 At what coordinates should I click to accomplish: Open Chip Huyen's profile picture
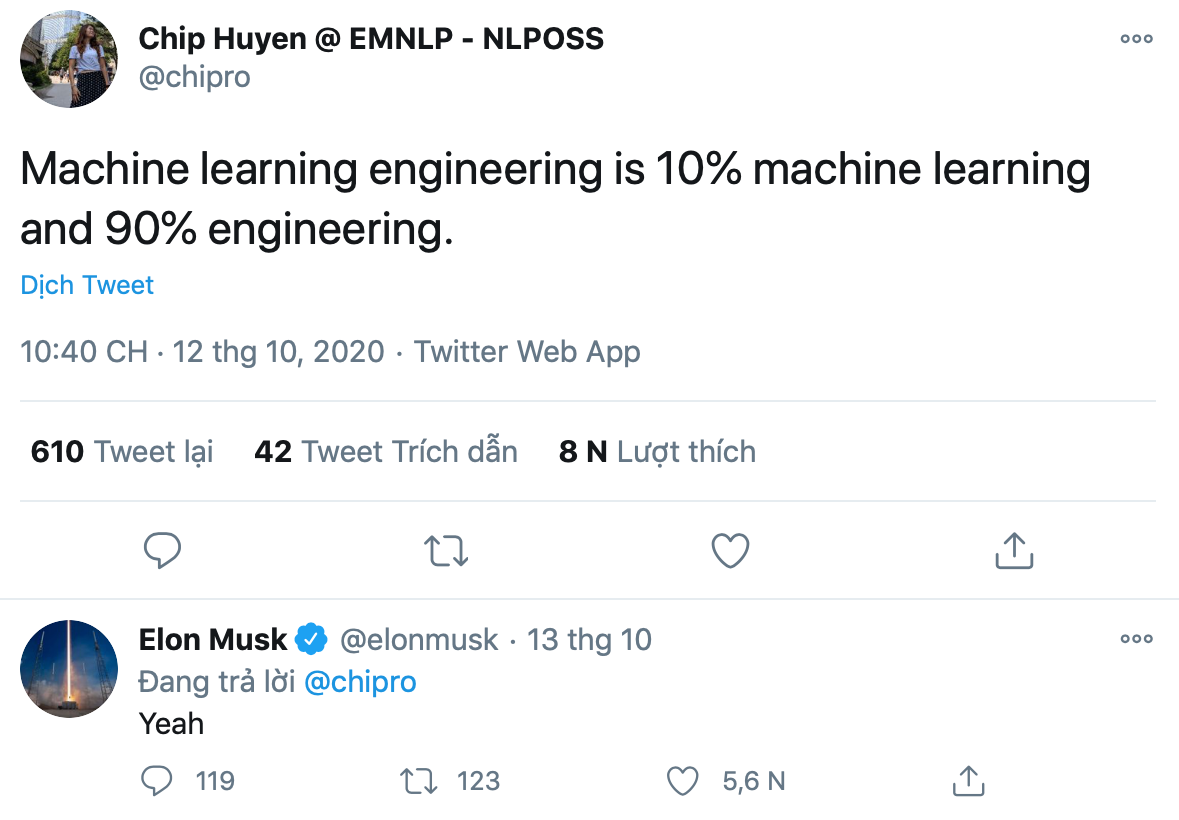coord(69,59)
